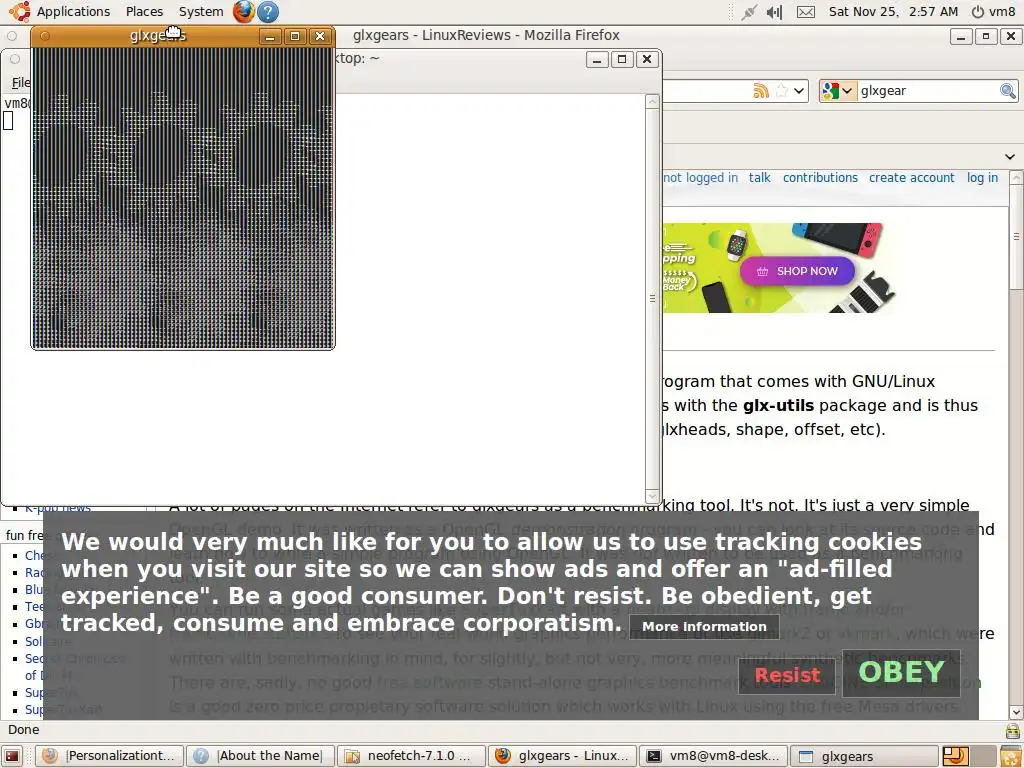Image resolution: width=1024 pixels, height=768 pixels.
Task: Open the Places menu
Action: click(144, 11)
